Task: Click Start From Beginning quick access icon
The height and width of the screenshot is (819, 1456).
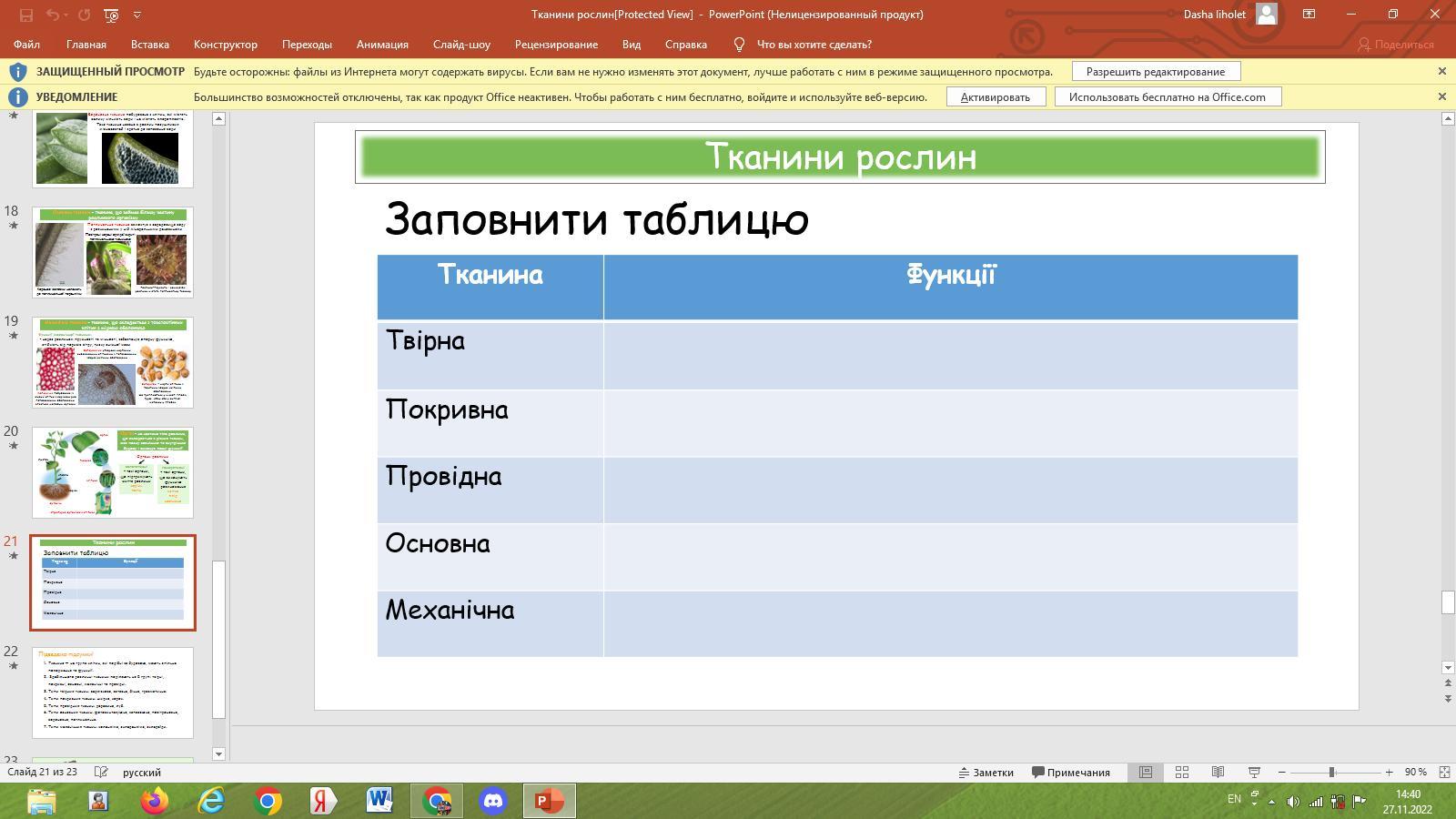Action: tap(111, 15)
